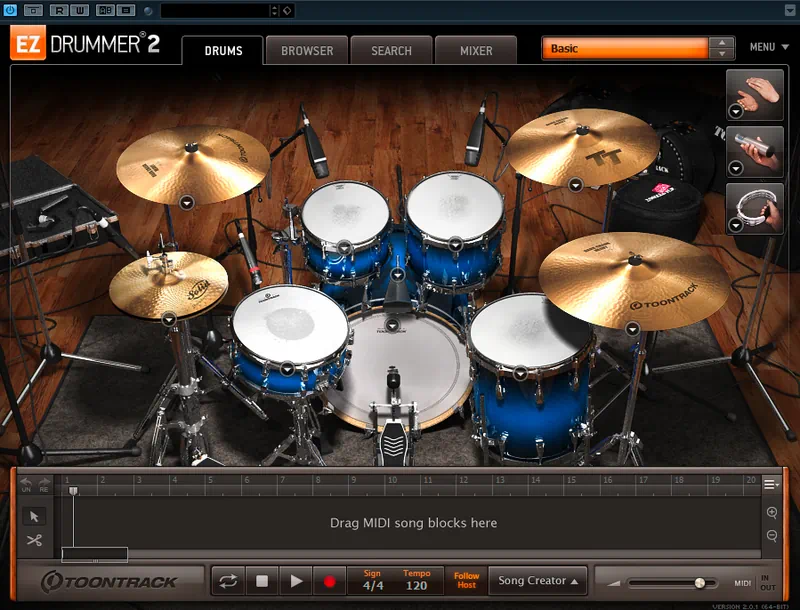Zoom in on the song track
The image size is (800, 610).
[x=772, y=513]
